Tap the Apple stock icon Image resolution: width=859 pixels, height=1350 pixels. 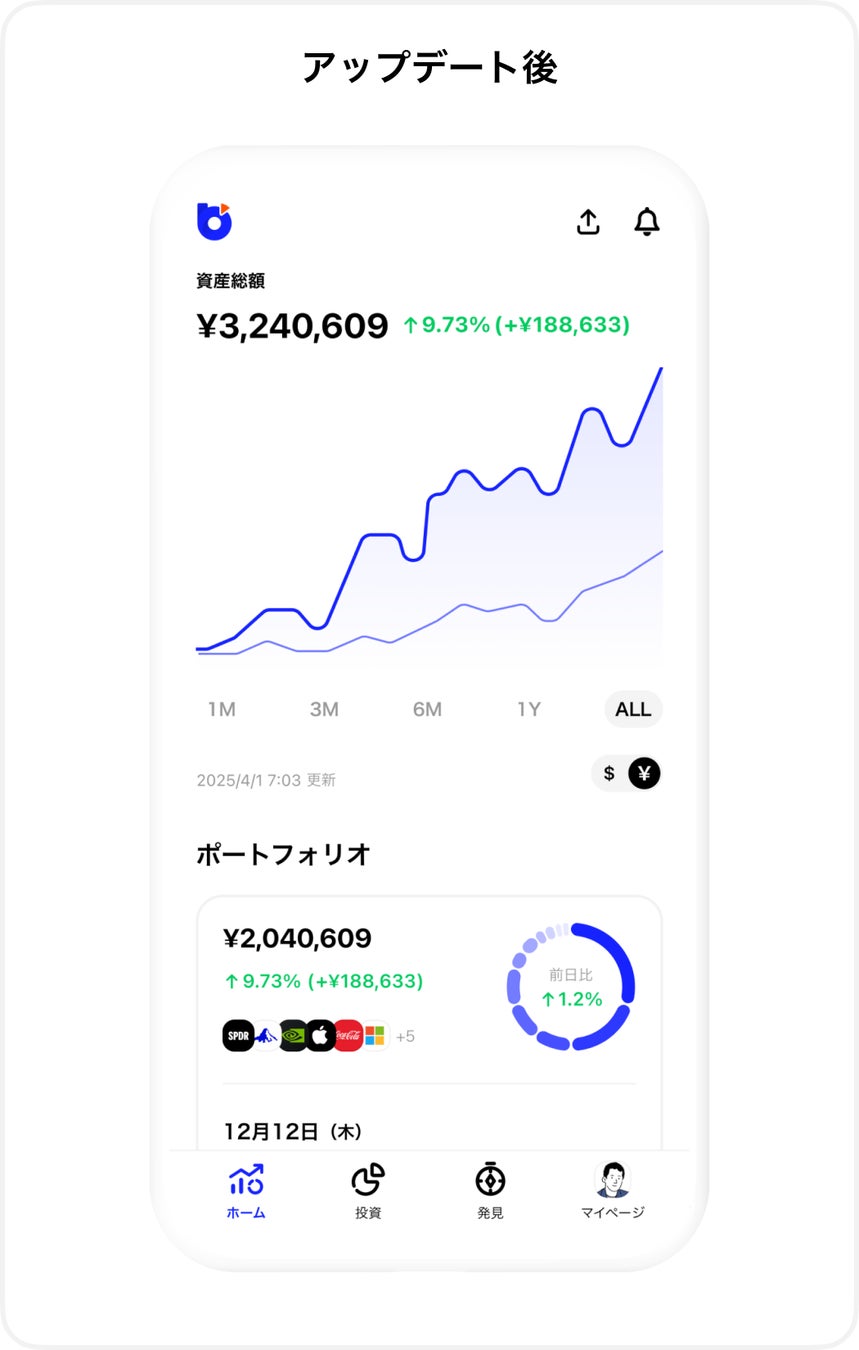pos(320,1036)
